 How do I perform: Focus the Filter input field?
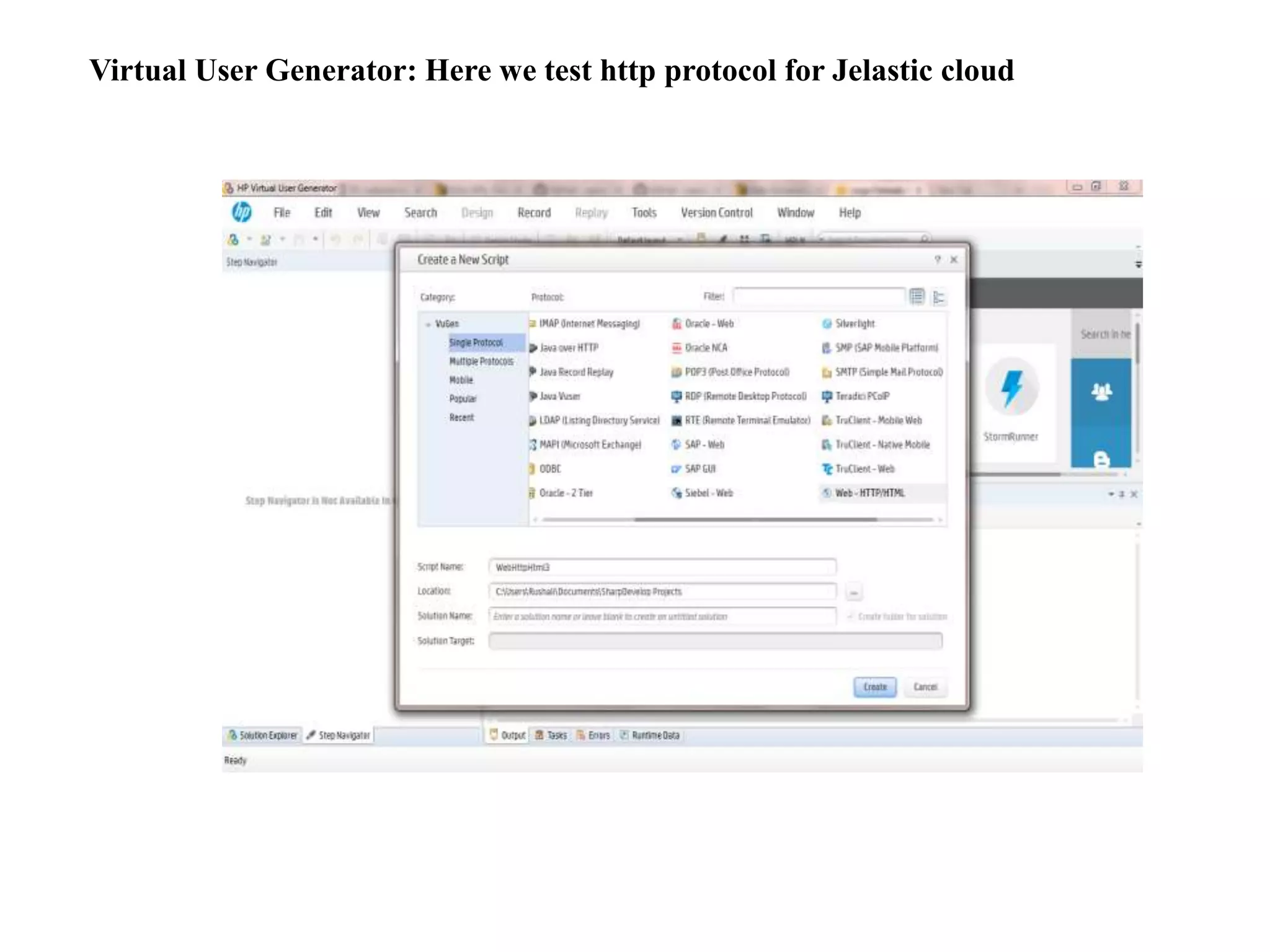tap(819, 296)
